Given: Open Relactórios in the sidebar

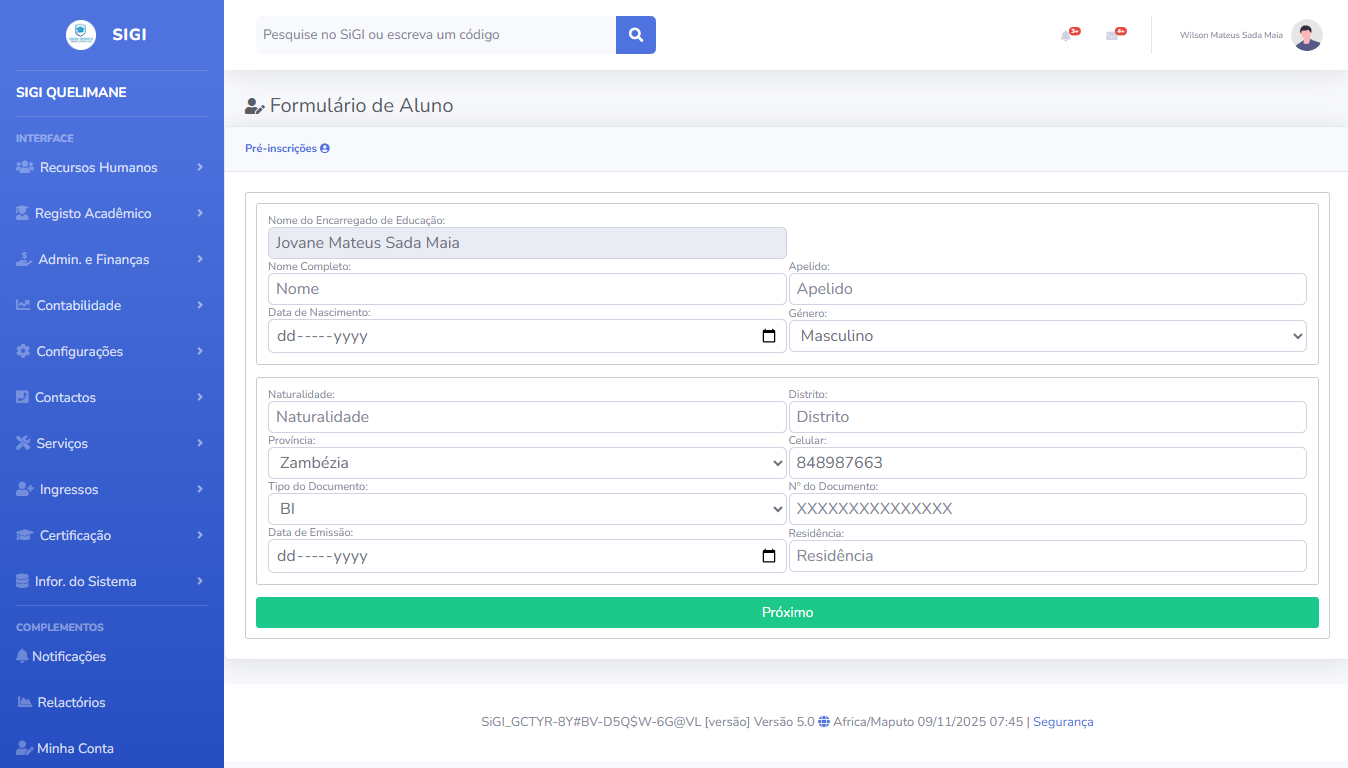Looking at the screenshot, I should 70,702.
